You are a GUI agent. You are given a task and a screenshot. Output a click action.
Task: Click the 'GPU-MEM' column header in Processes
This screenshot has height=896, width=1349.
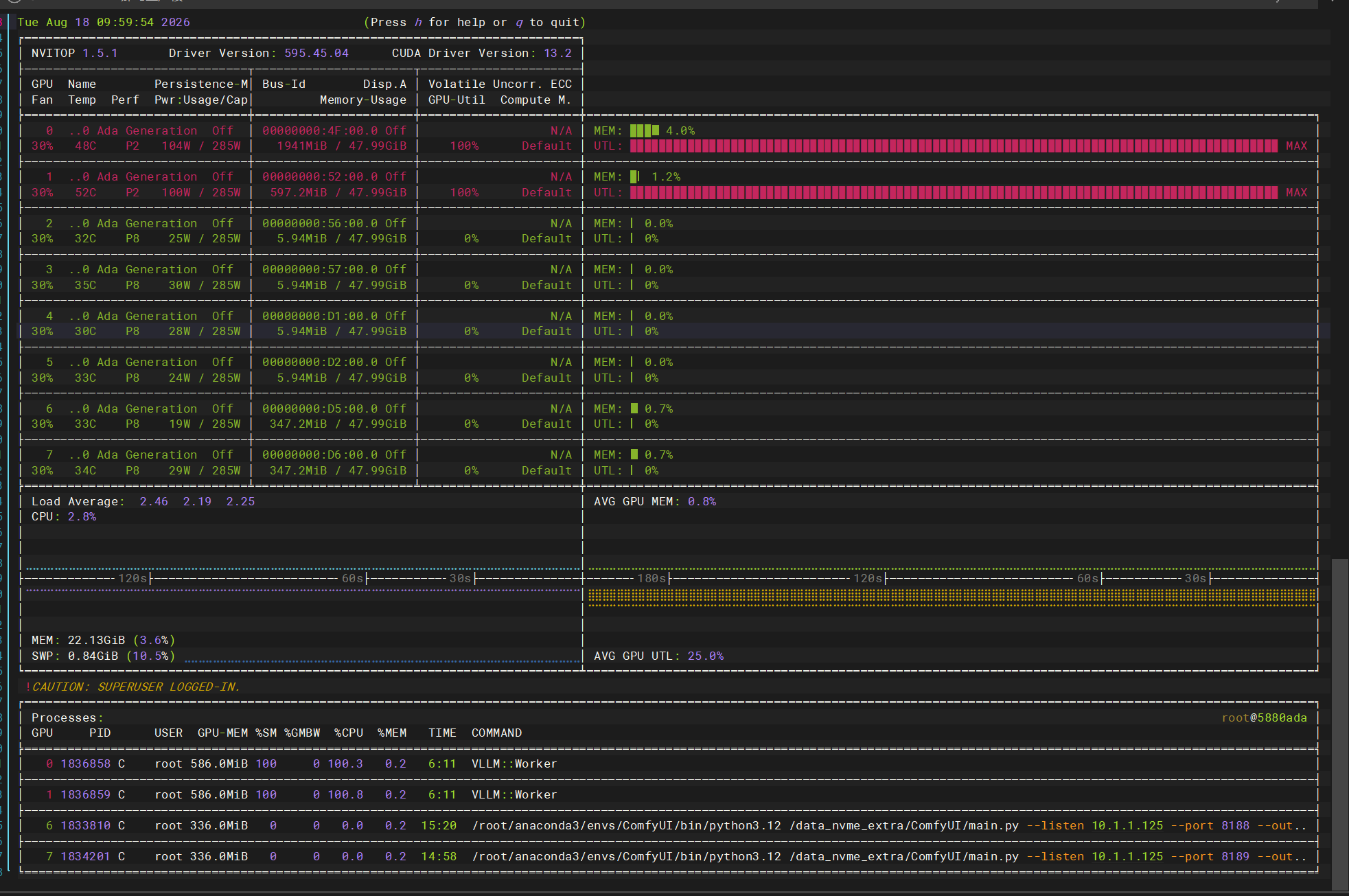pos(223,733)
